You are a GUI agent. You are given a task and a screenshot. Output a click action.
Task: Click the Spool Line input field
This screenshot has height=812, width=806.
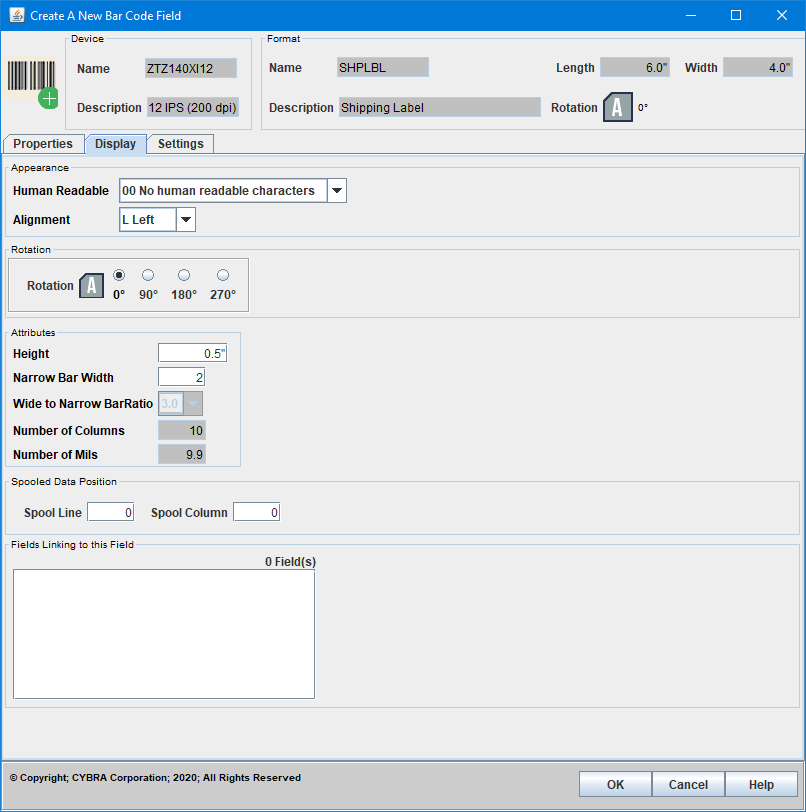click(x=111, y=512)
